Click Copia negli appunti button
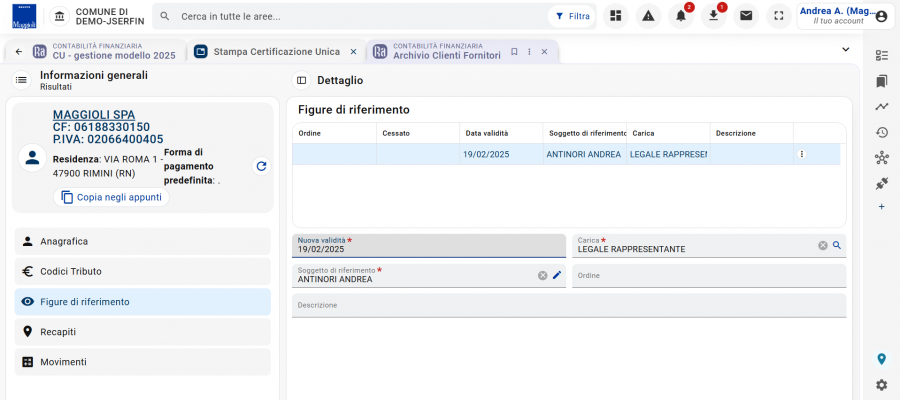 tap(111, 197)
